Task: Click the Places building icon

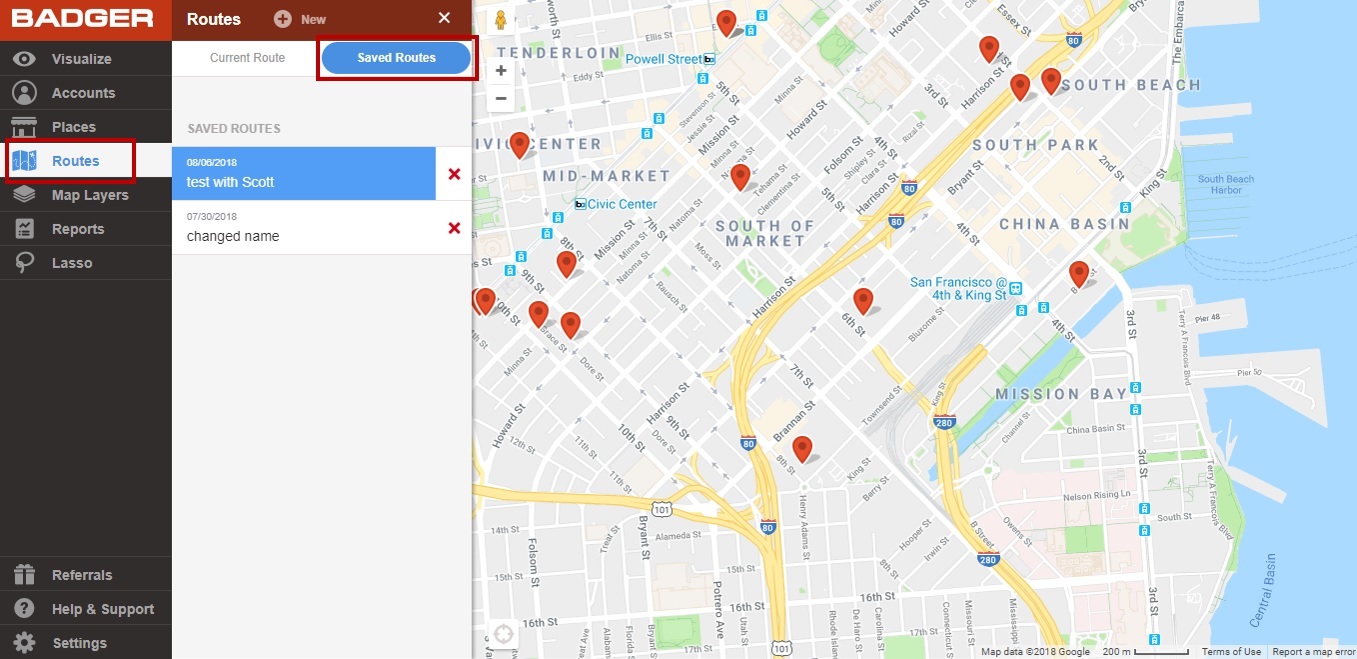Action: 24,127
